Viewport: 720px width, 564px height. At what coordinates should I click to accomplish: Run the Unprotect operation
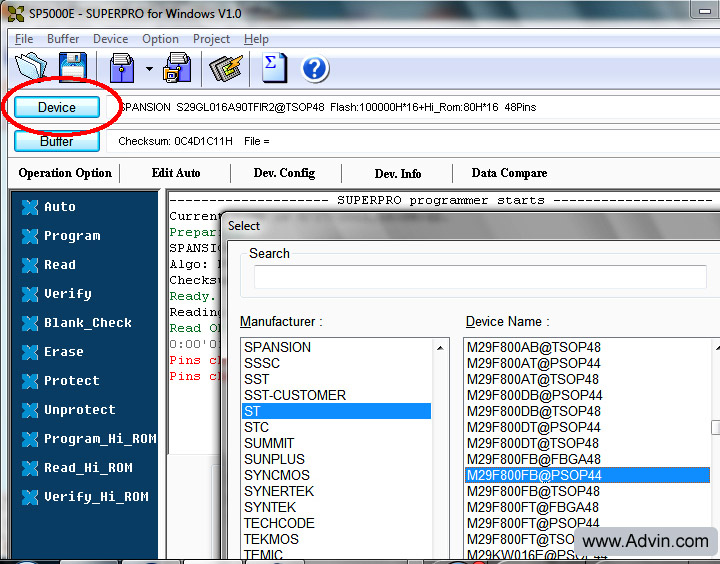[68, 410]
